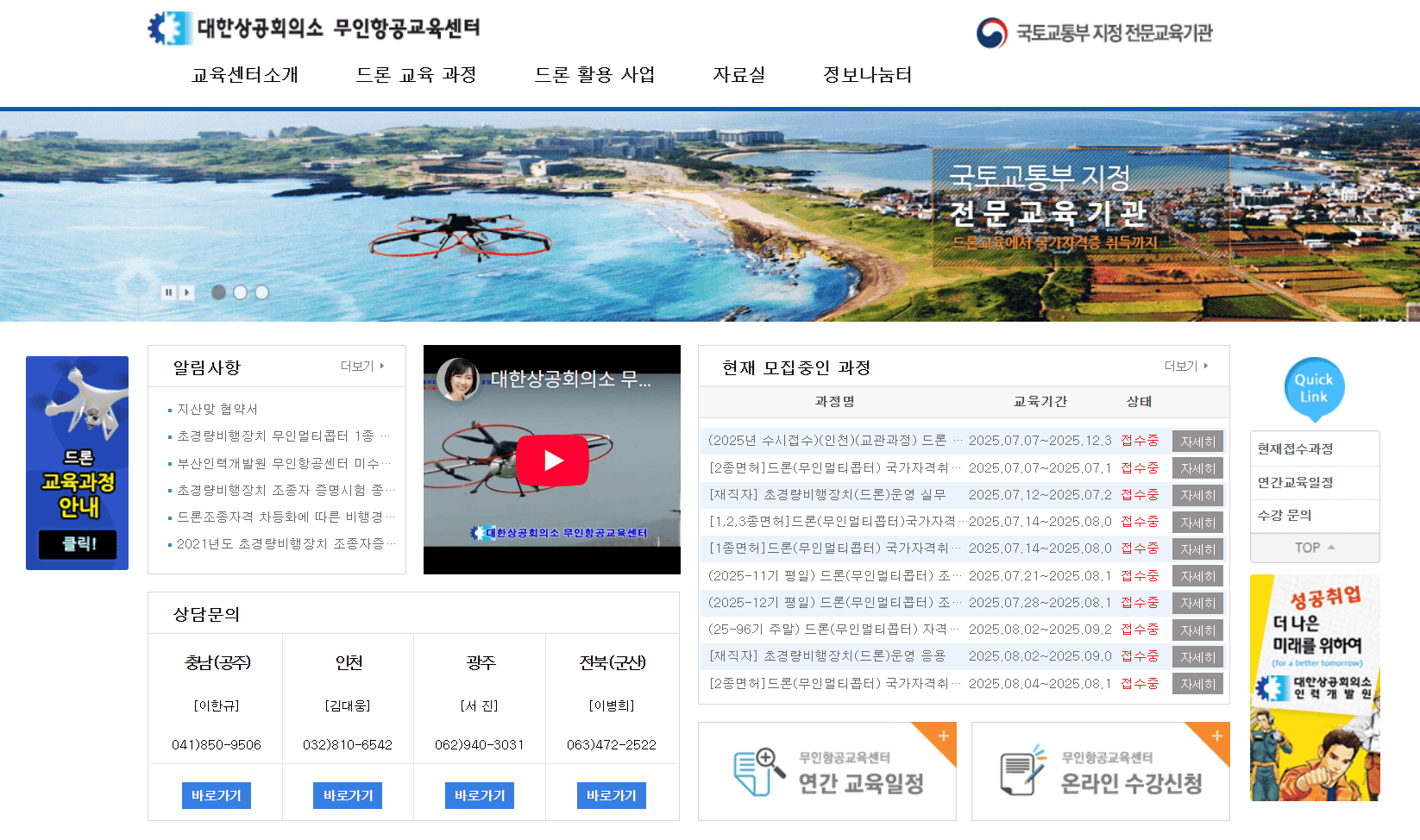Click 바로가기 under 인천 contact
1420x840 pixels.
click(x=348, y=795)
